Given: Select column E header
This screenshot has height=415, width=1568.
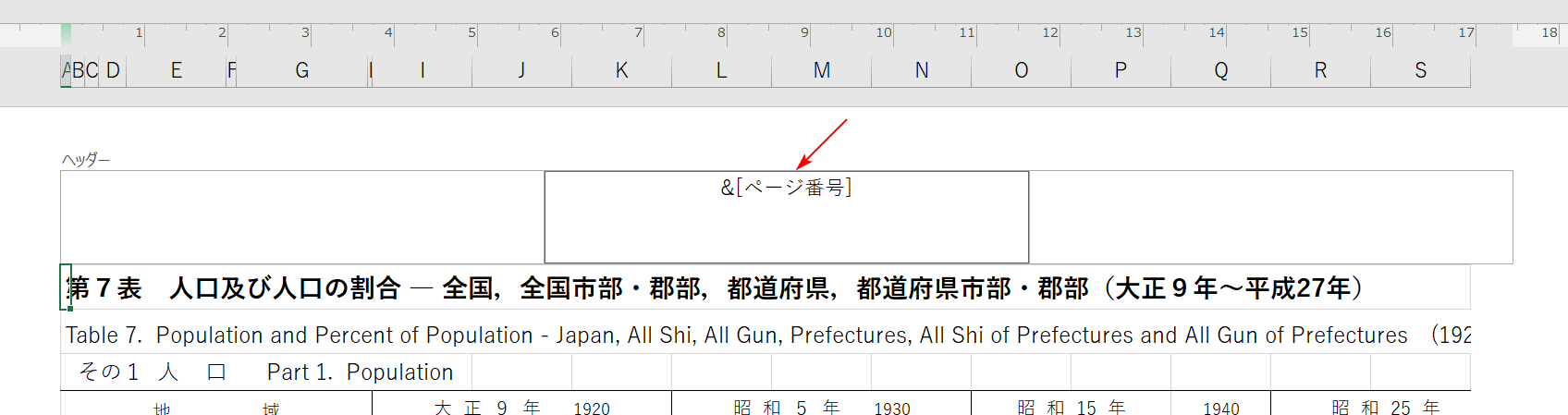Looking at the screenshot, I should 176,71.
